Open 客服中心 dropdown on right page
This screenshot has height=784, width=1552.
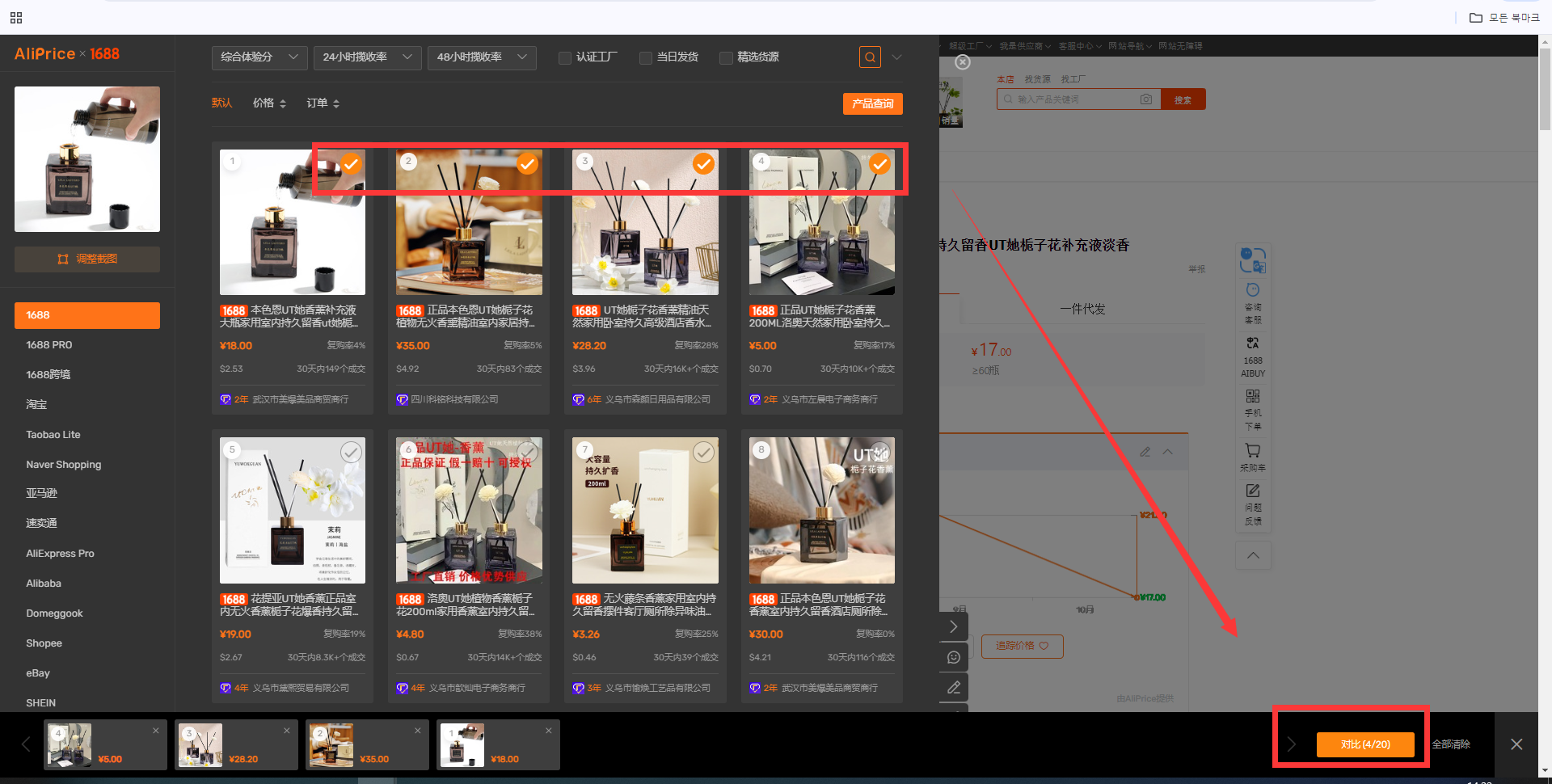pos(1080,46)
